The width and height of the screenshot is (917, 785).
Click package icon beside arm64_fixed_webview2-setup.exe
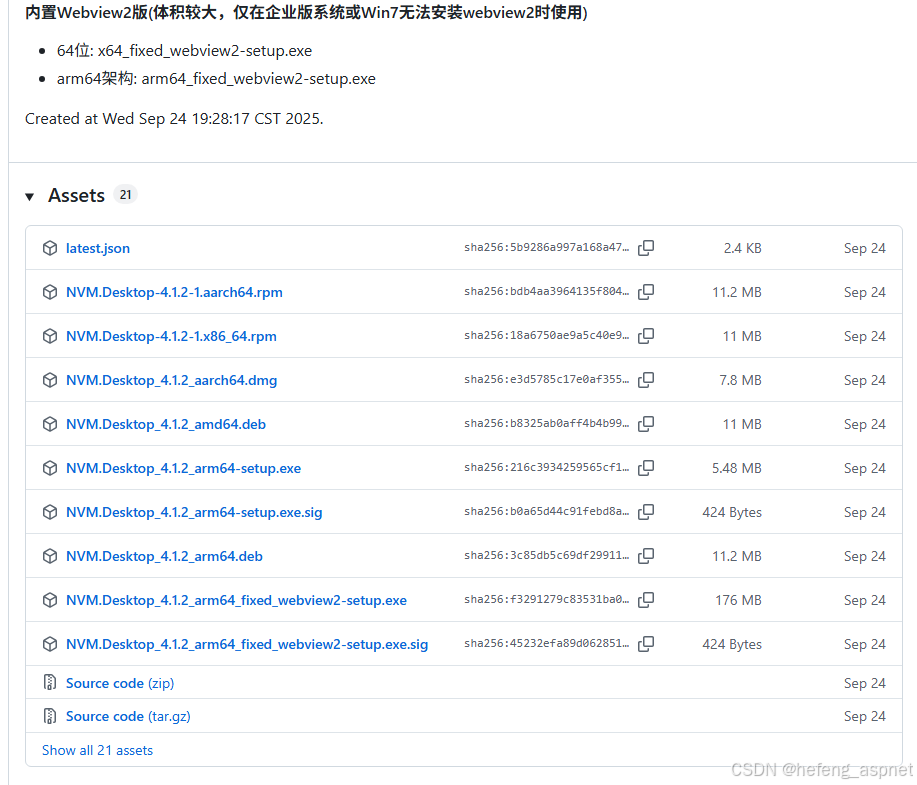(50, 600)
